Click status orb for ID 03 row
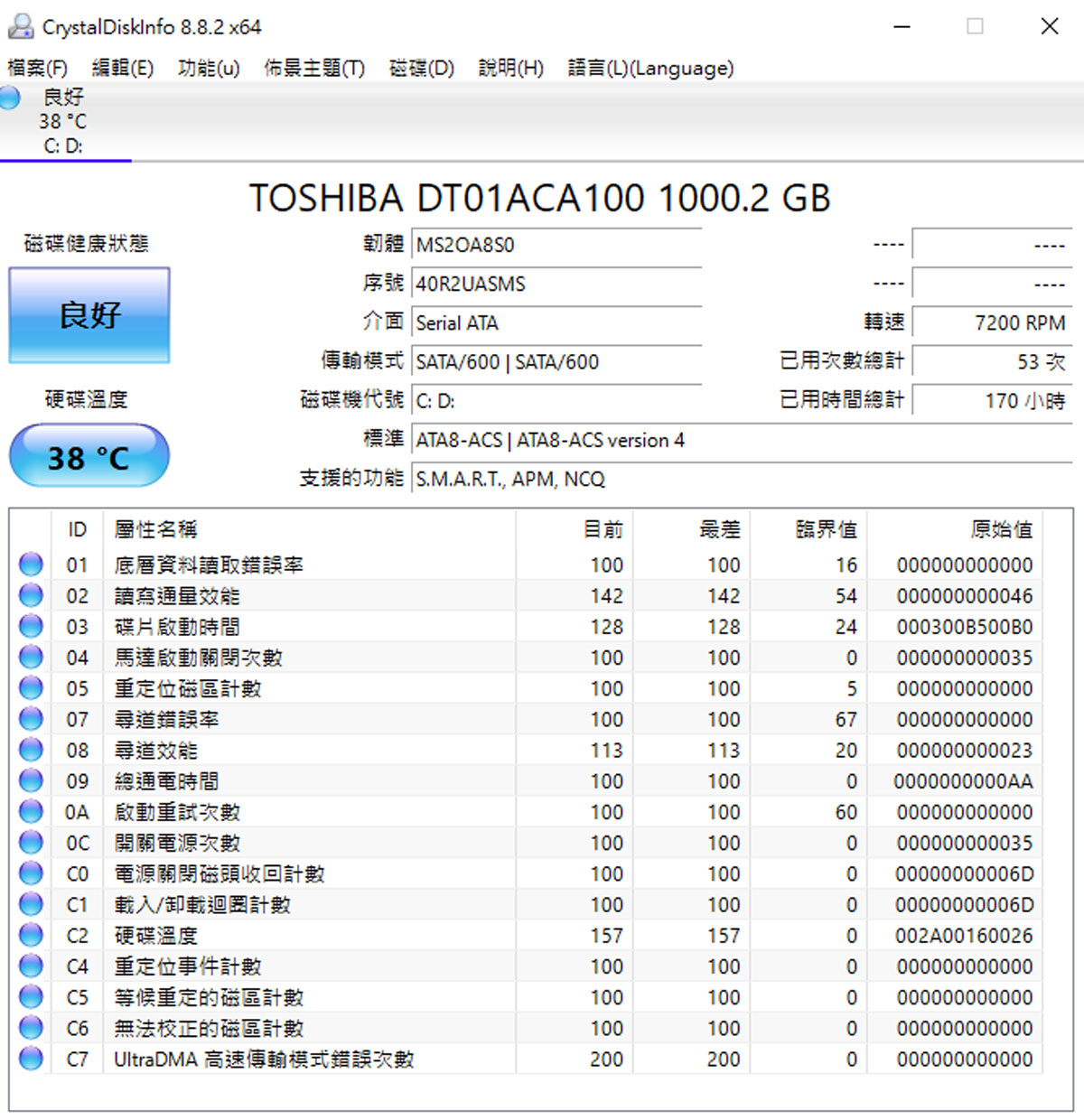Screen dimensions: 1084x1120 tap(31, 626)
